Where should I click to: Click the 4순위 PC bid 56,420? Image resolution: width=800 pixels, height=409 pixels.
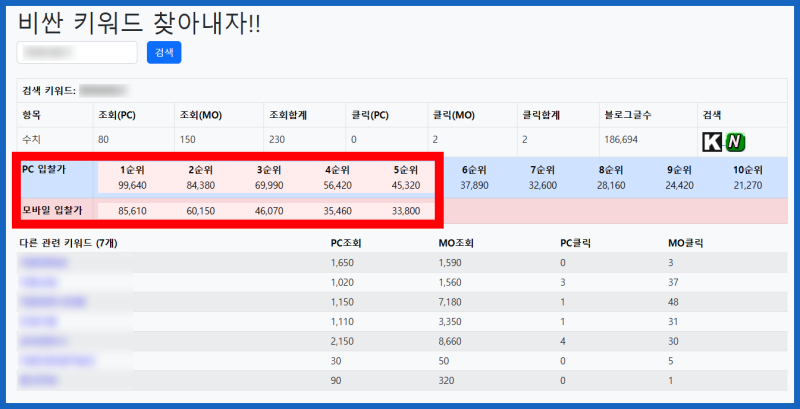(337, 185)
